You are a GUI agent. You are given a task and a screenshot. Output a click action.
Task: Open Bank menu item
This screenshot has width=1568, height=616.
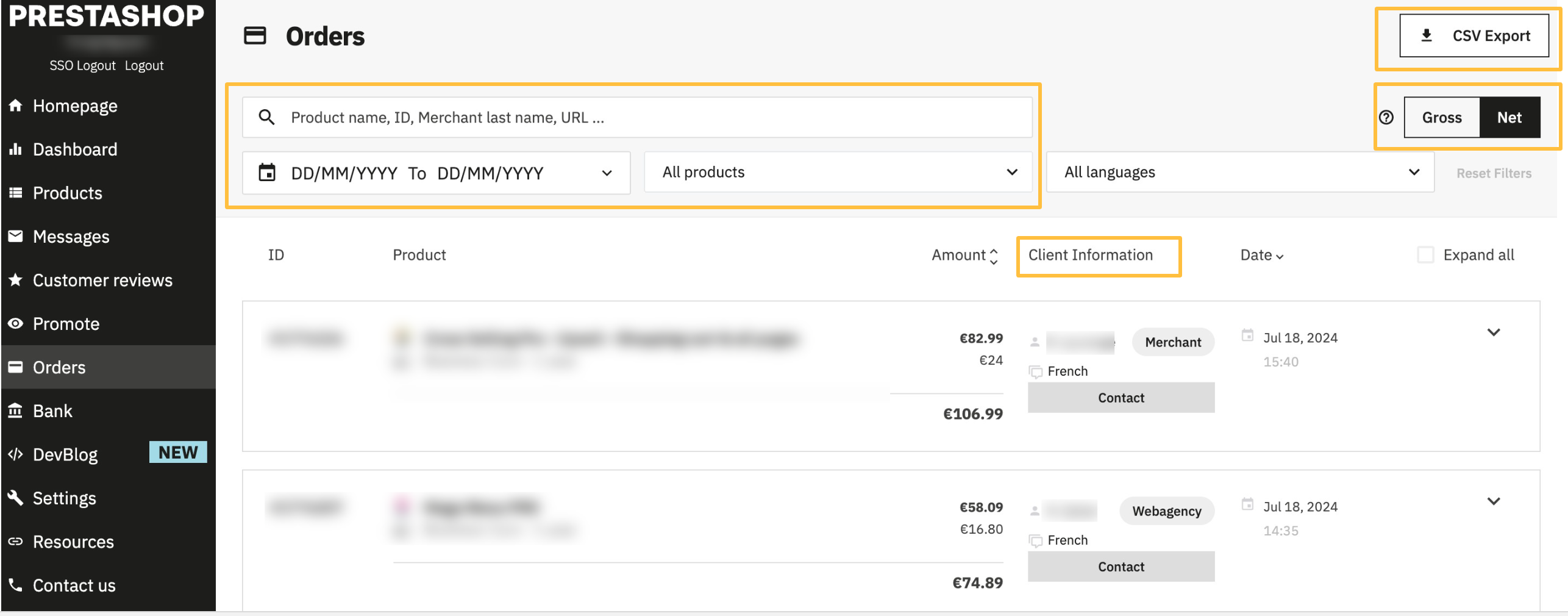point(52,410)
